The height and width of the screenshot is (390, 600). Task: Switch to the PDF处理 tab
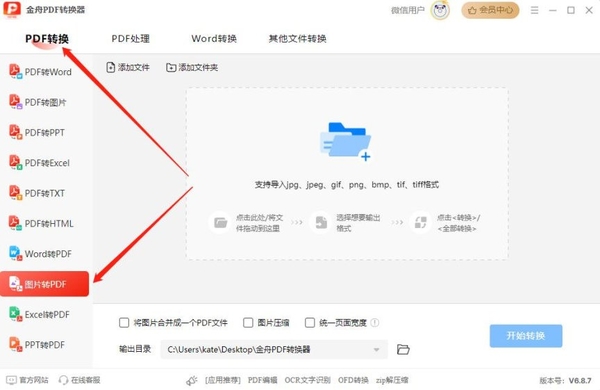pos(130,39)
